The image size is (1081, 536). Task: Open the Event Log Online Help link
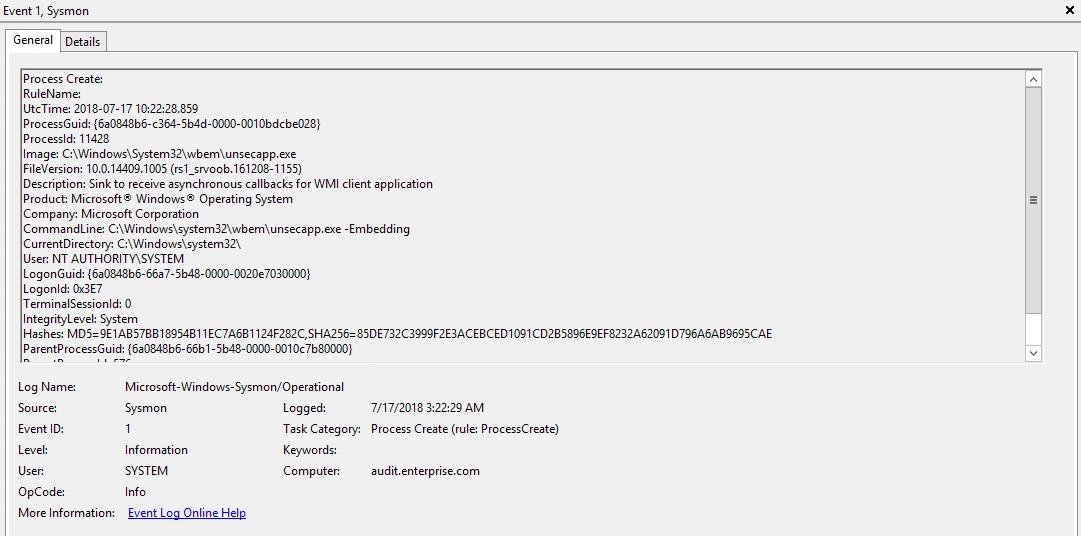click(x=187, y=513)
